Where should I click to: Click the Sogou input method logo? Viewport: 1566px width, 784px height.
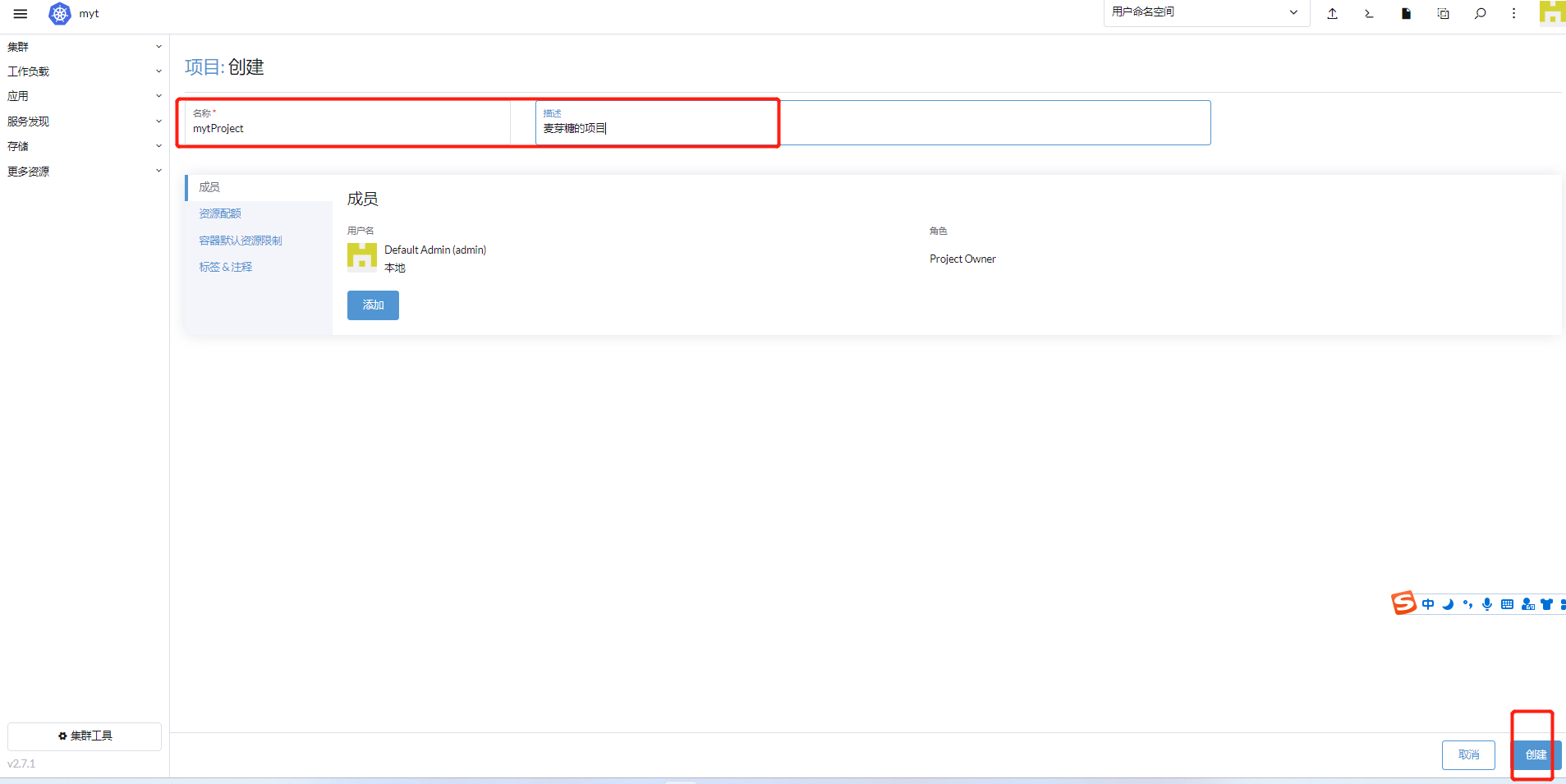click(1403, 603)
